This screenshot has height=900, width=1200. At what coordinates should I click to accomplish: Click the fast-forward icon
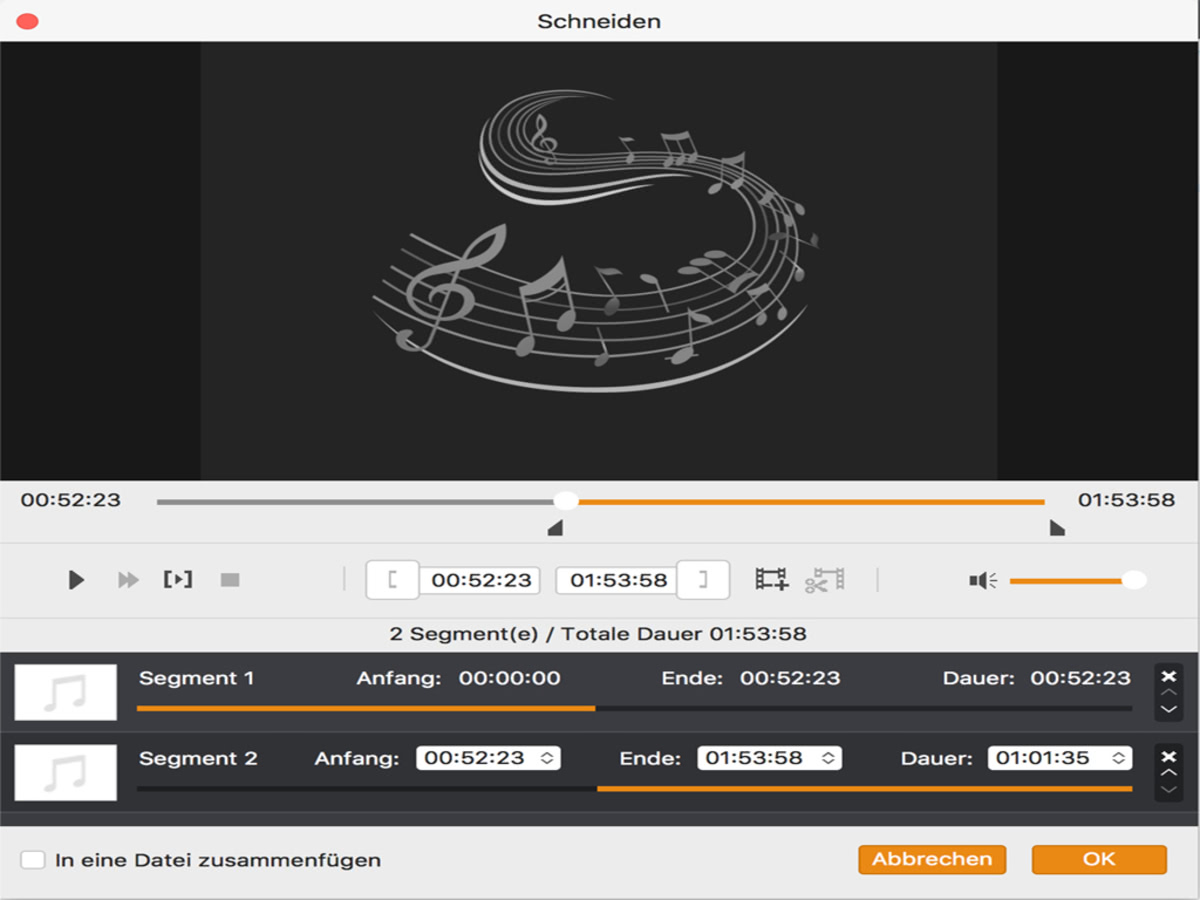(x=127, y=579)
